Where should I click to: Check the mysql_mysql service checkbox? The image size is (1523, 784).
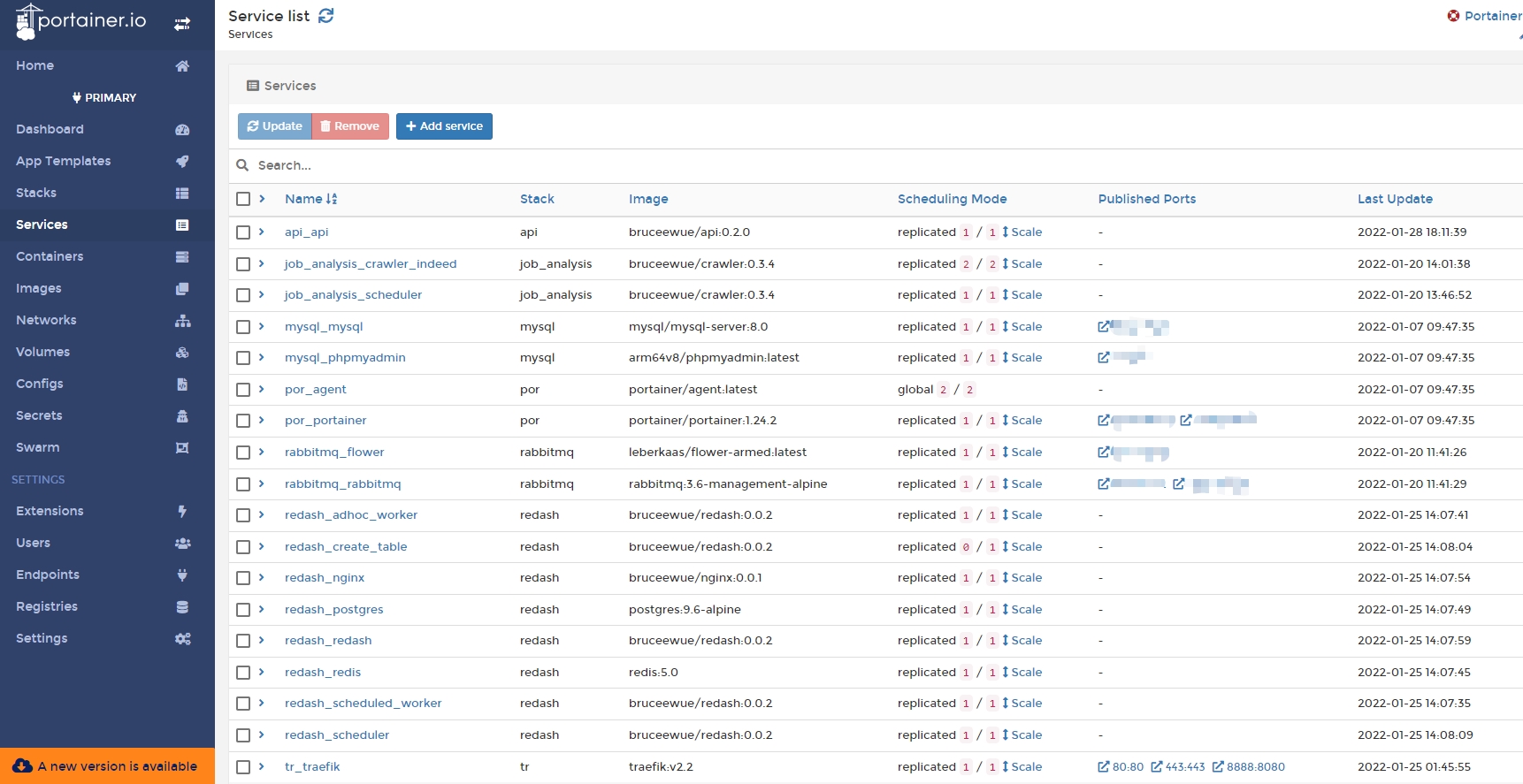click(x=243, y=327)
